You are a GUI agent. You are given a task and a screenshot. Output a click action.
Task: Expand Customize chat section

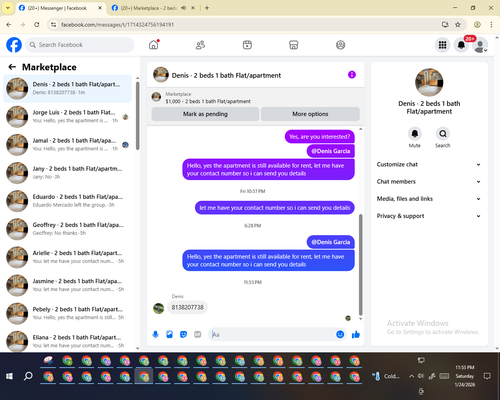[x=429, y=164]
